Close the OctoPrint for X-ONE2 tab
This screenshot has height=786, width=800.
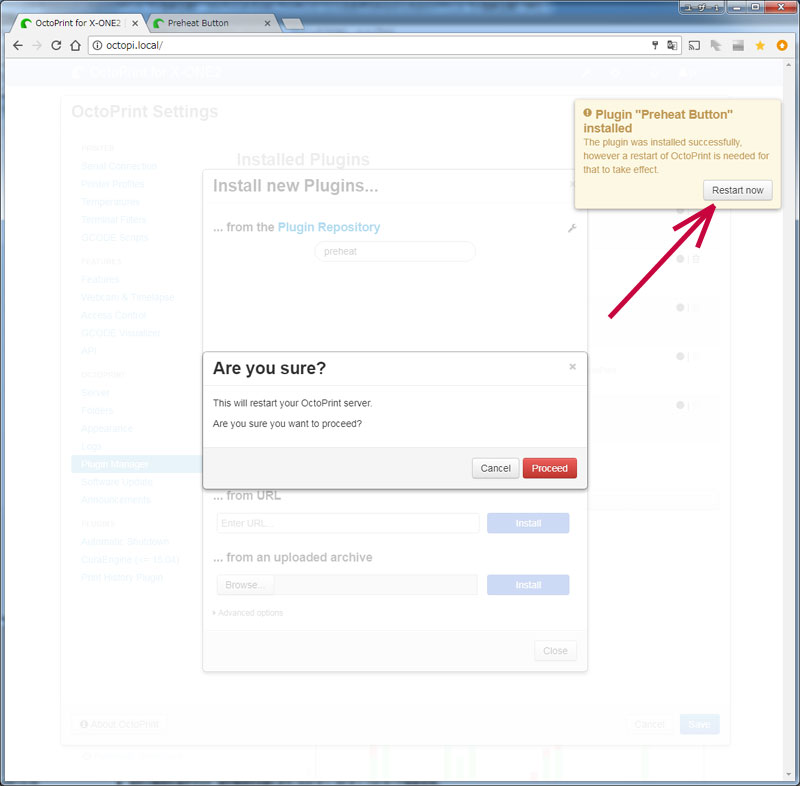pyautogui.click(x=135, y=23)
